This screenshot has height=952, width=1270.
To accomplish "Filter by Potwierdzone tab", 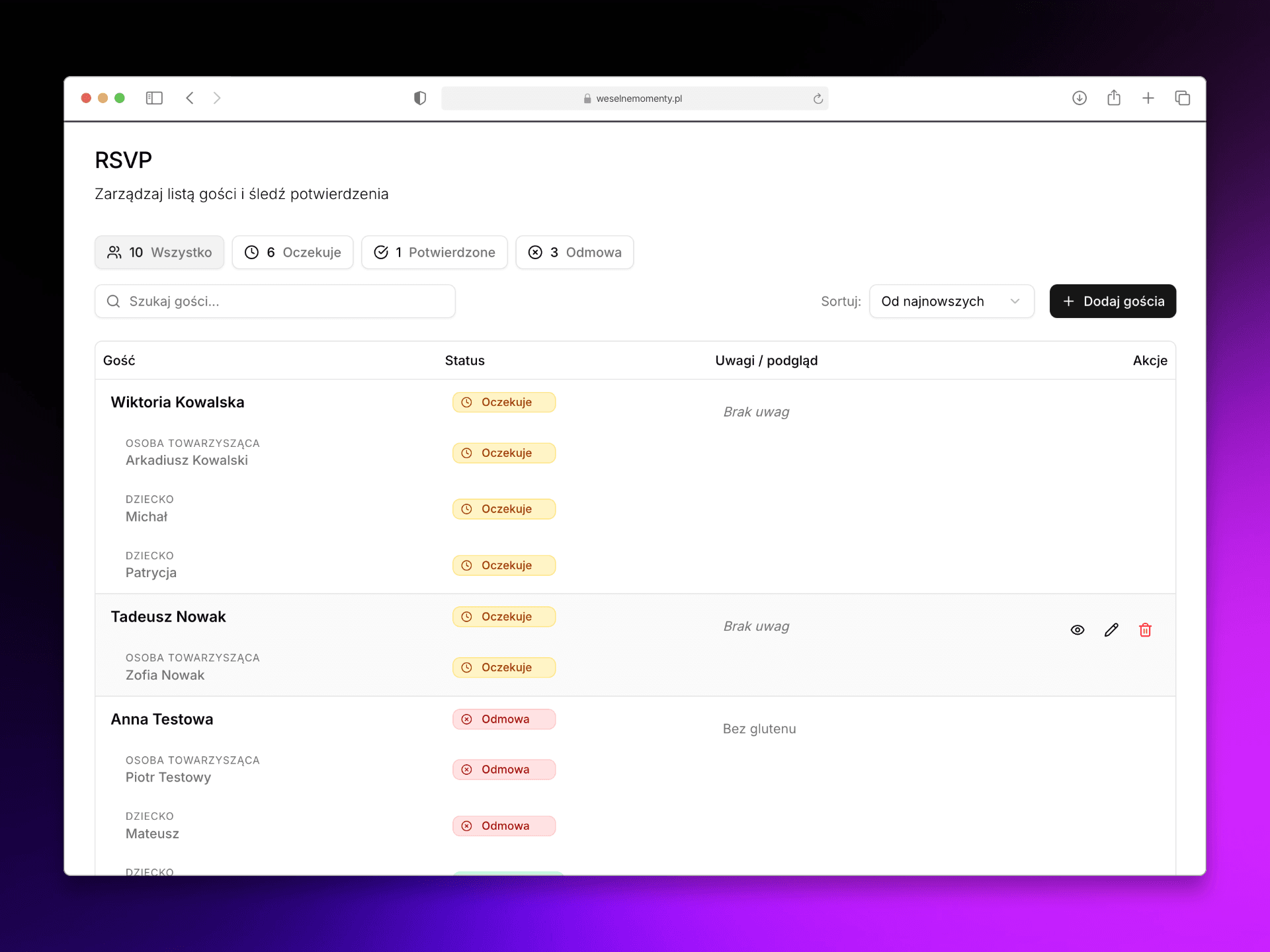I will click(x=435, y=253).
